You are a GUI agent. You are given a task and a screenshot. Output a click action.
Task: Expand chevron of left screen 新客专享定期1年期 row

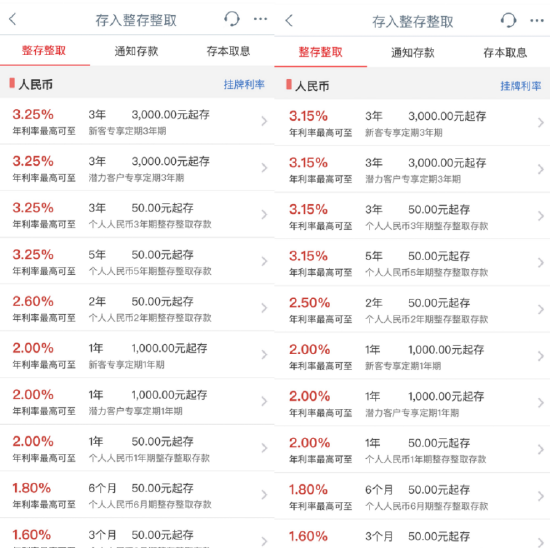coord(264,355)
